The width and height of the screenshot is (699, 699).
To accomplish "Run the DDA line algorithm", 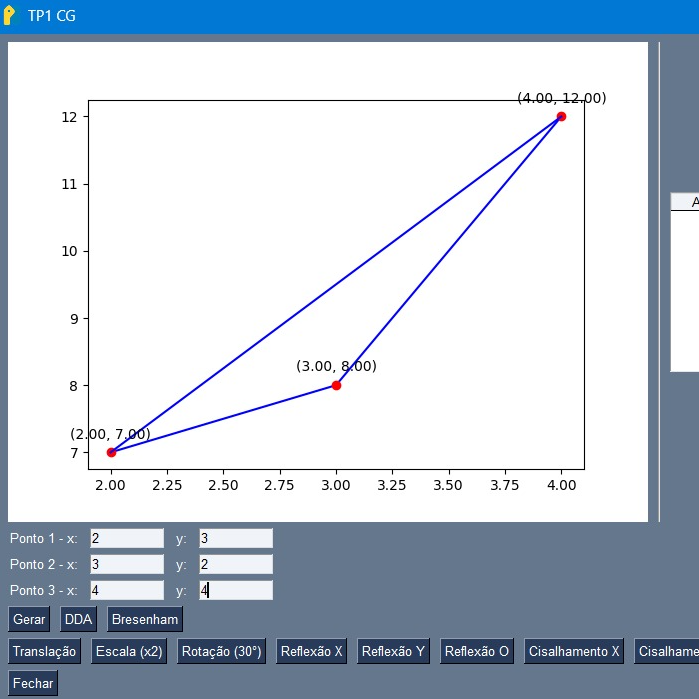I will pyautogui.click(x=78, y=619).
